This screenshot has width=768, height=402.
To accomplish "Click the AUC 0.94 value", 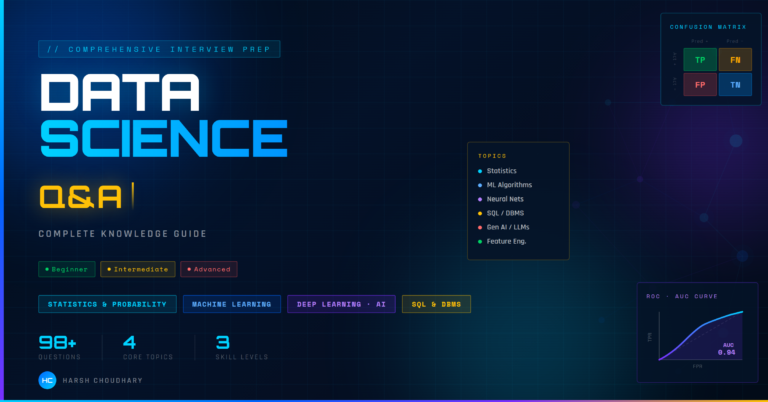I will point(727,349).
